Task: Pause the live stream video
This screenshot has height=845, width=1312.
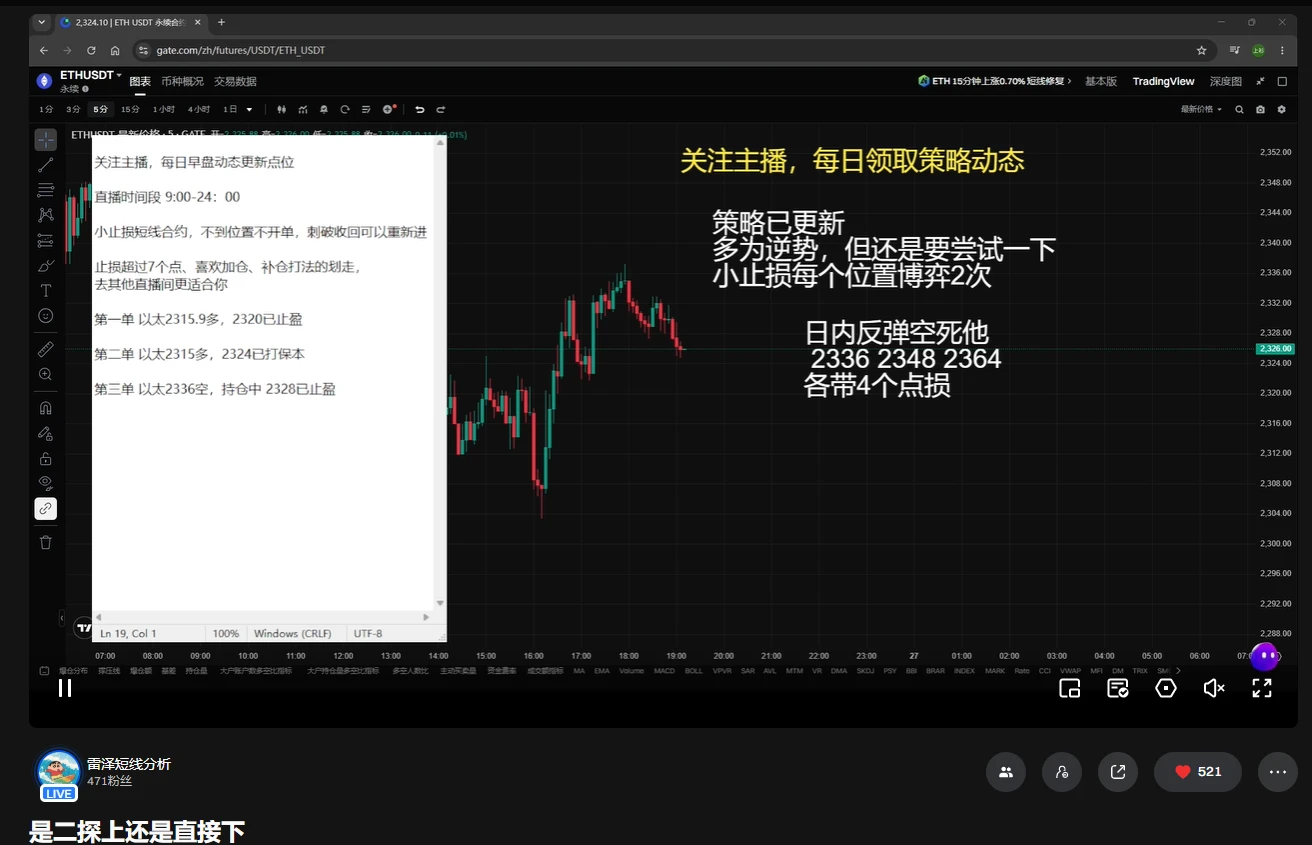Action: (65, 688)
